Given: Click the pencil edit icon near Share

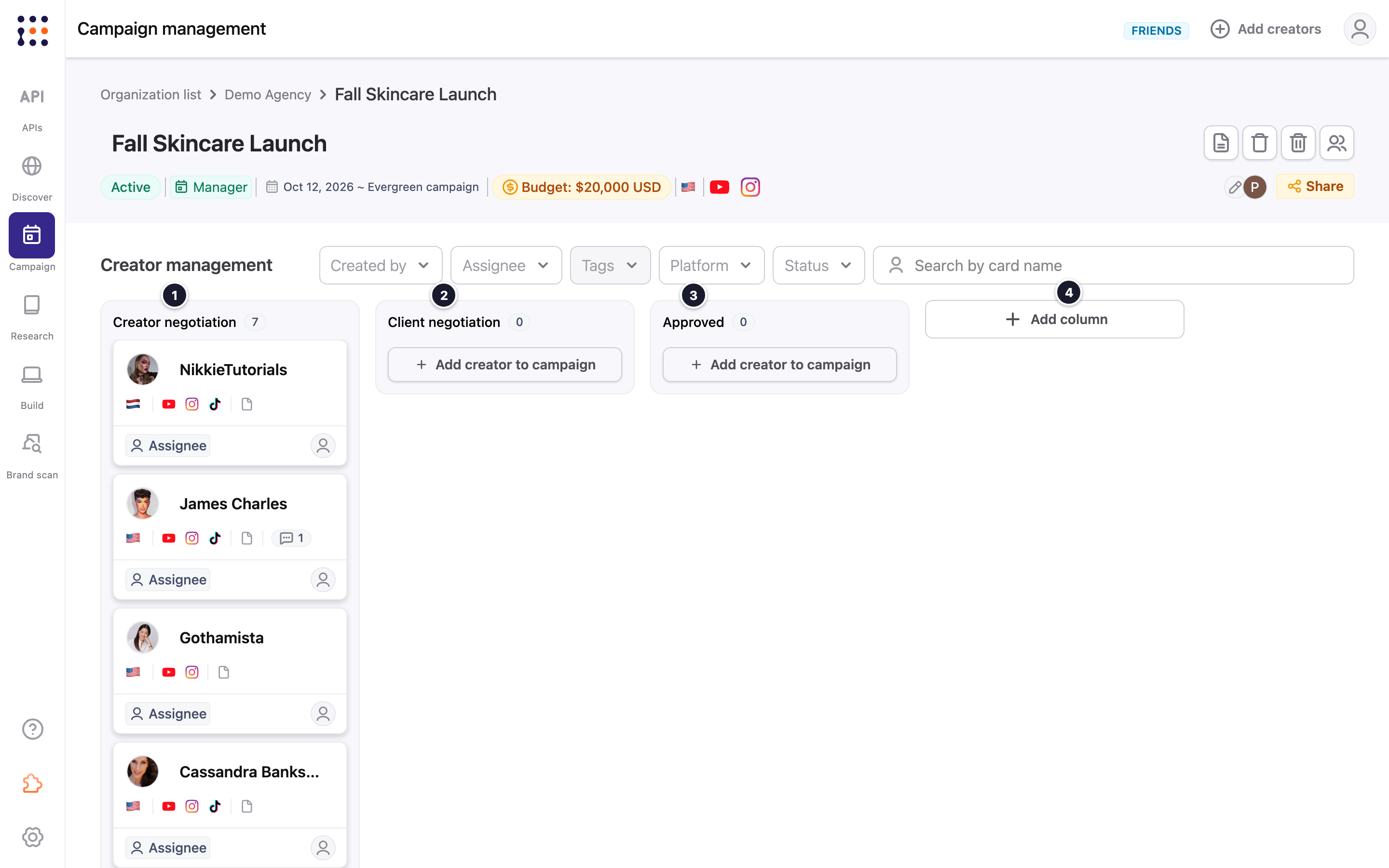Looking at the screenshot, I should pos(1235,187).
